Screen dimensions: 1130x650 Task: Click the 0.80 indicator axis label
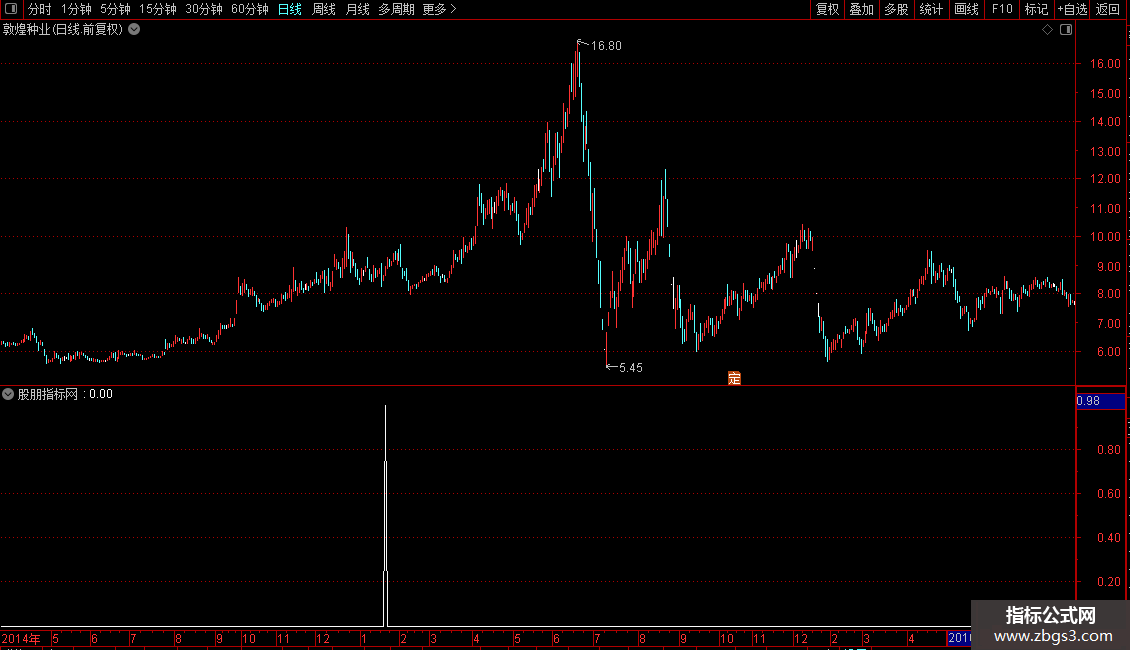tap(1108, 450)
